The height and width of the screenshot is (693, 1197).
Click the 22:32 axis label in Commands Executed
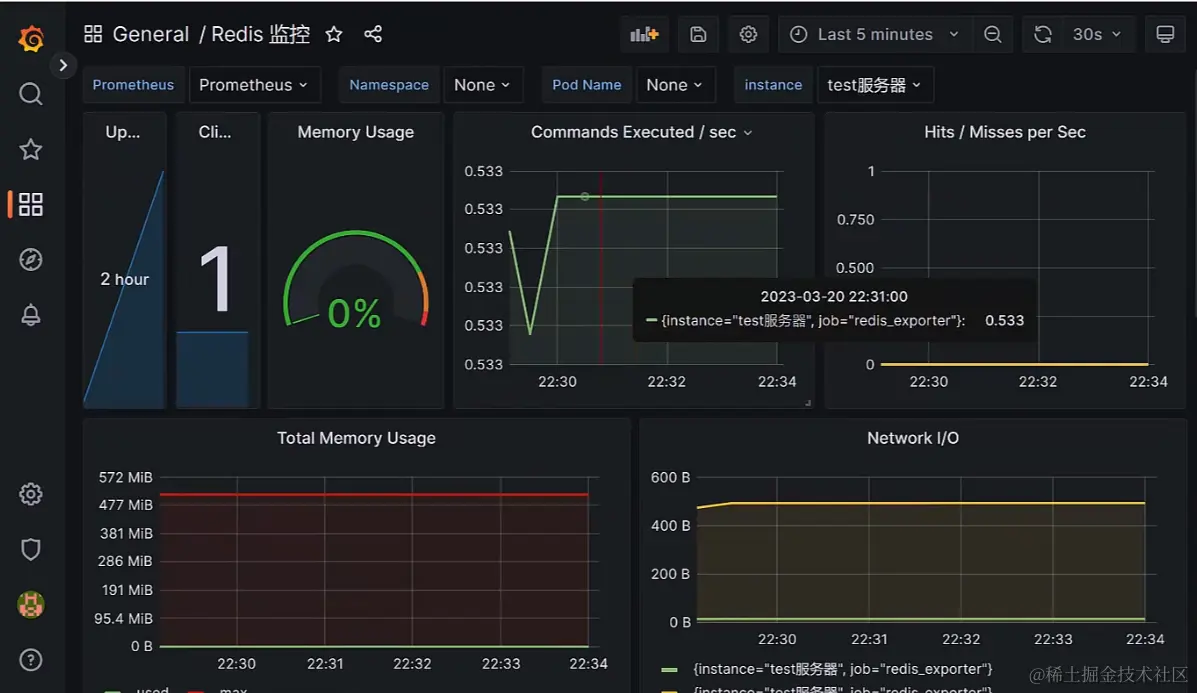point(666,382)
